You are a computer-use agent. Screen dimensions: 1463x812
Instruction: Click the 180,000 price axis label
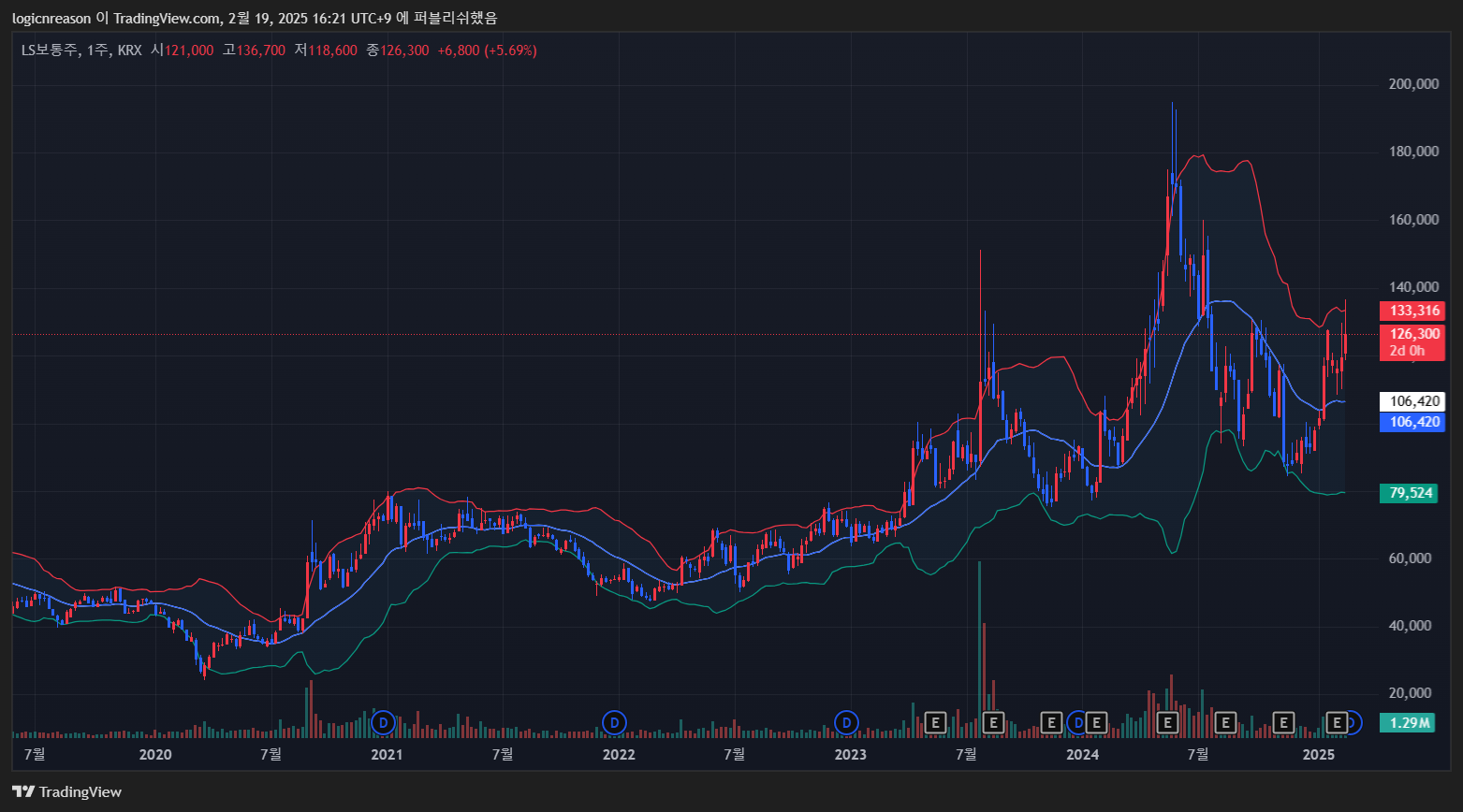click(x=1413, y=152)
